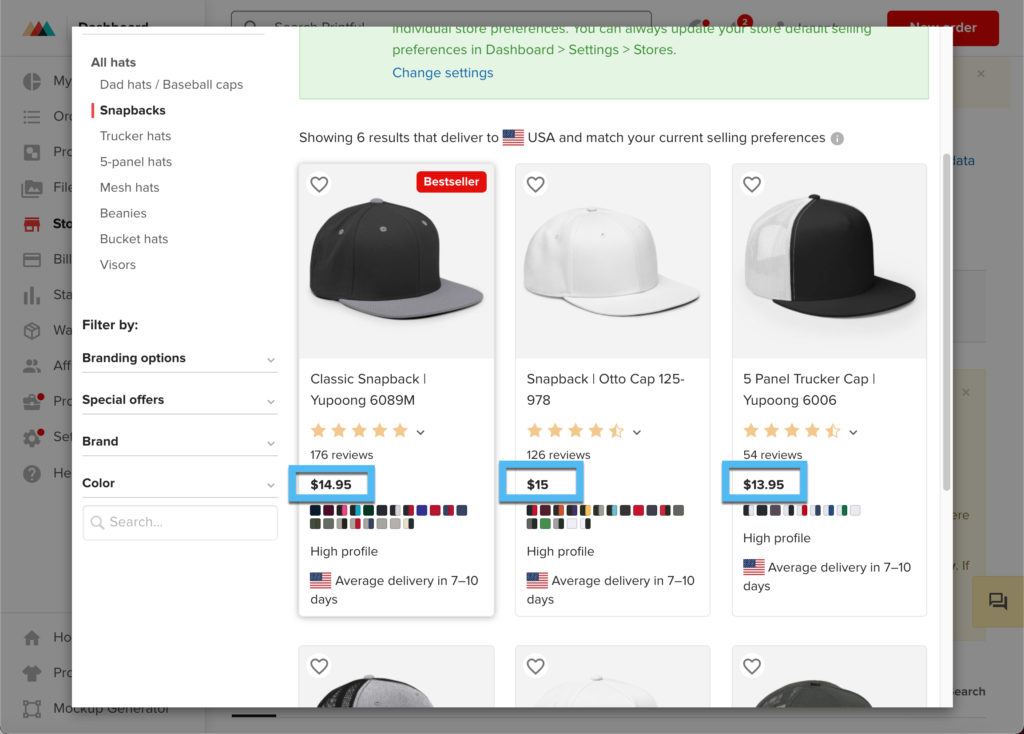Select the Trucker hats category

pos(135,136)
